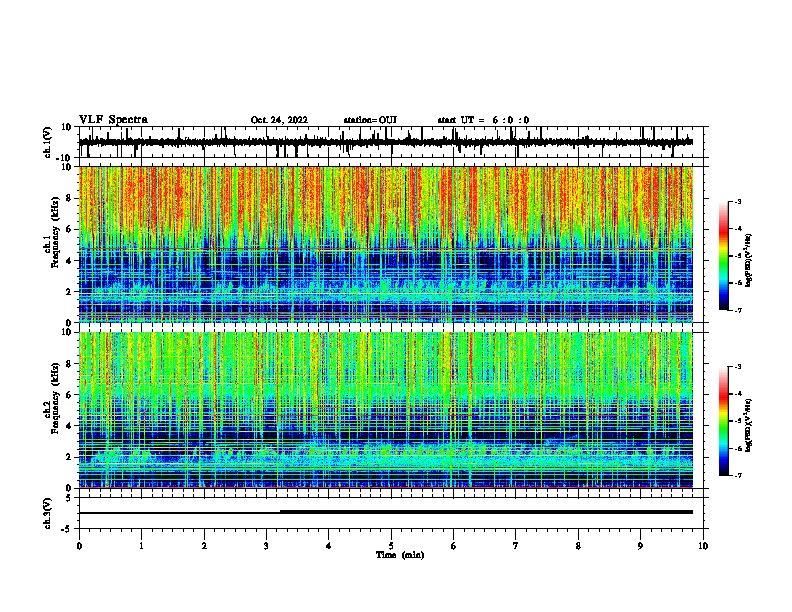Click the 'VLF Spectra' title
The height and width of the screenshot is (612, 792).
113,120
